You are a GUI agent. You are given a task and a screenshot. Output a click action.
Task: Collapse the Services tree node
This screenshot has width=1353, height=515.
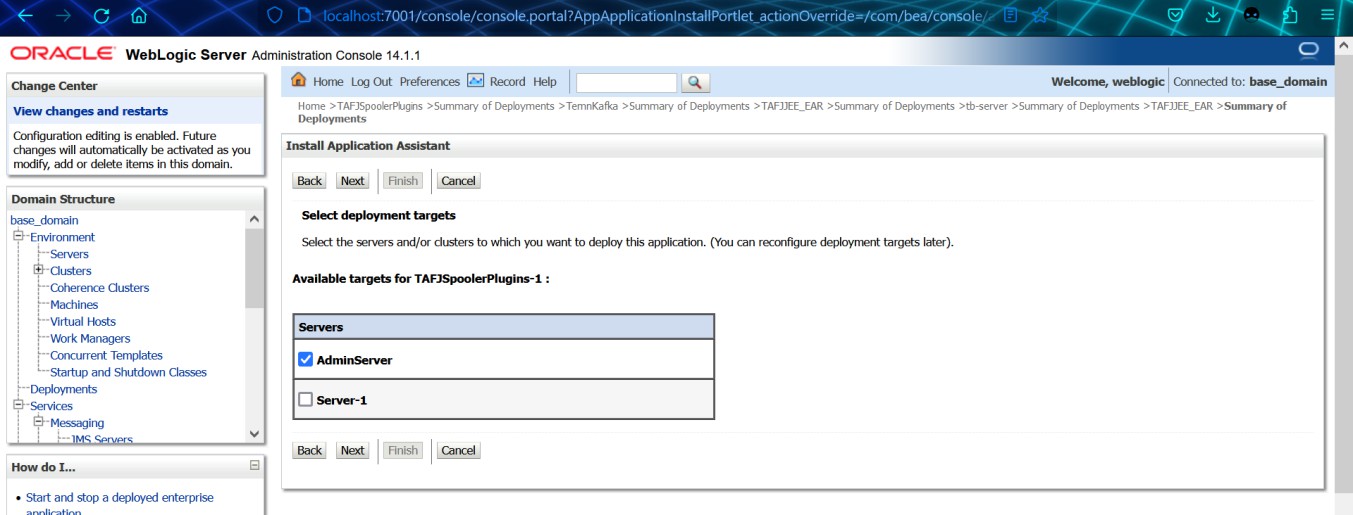[18, 406]
